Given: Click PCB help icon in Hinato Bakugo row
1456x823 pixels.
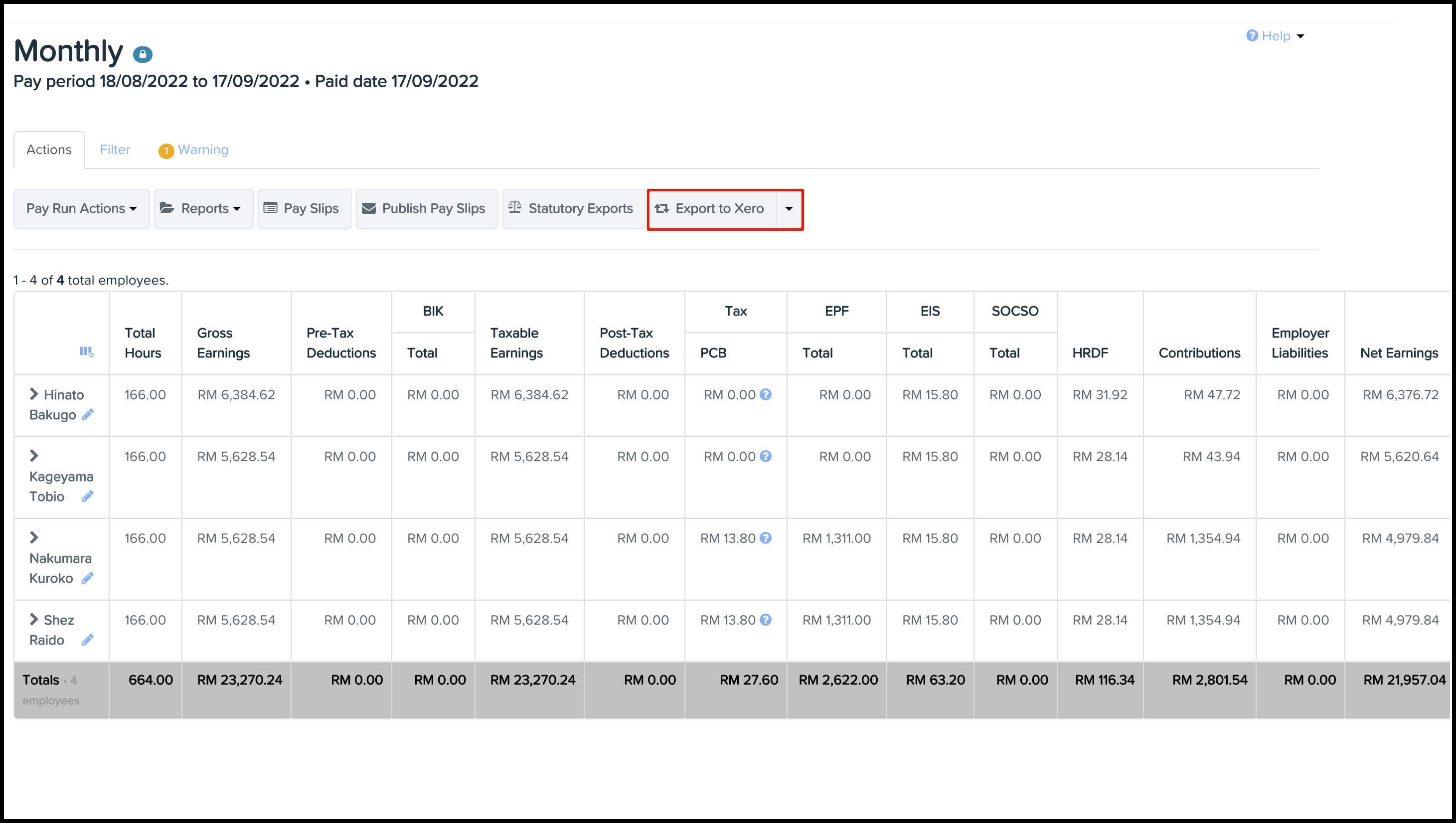Looking at the screenshot, I should pyautogui.click(x=765, y=394).
